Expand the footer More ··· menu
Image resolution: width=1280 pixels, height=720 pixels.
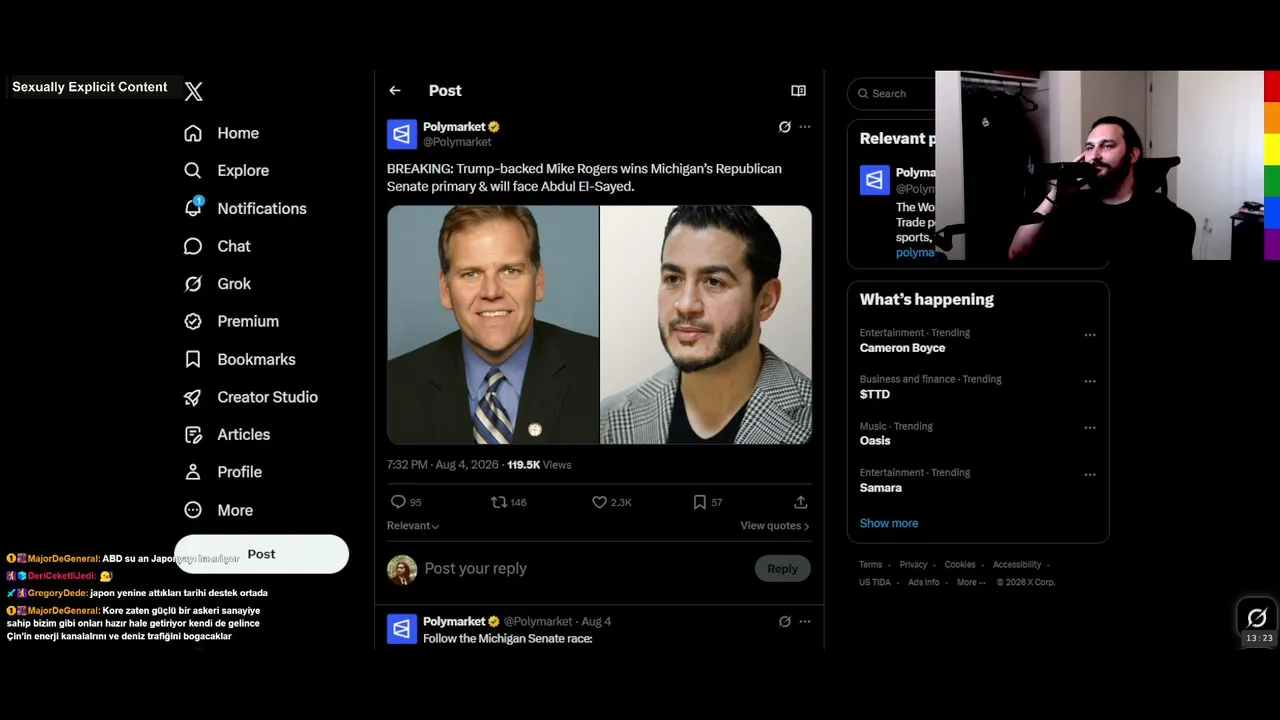(x=971, y=582)
